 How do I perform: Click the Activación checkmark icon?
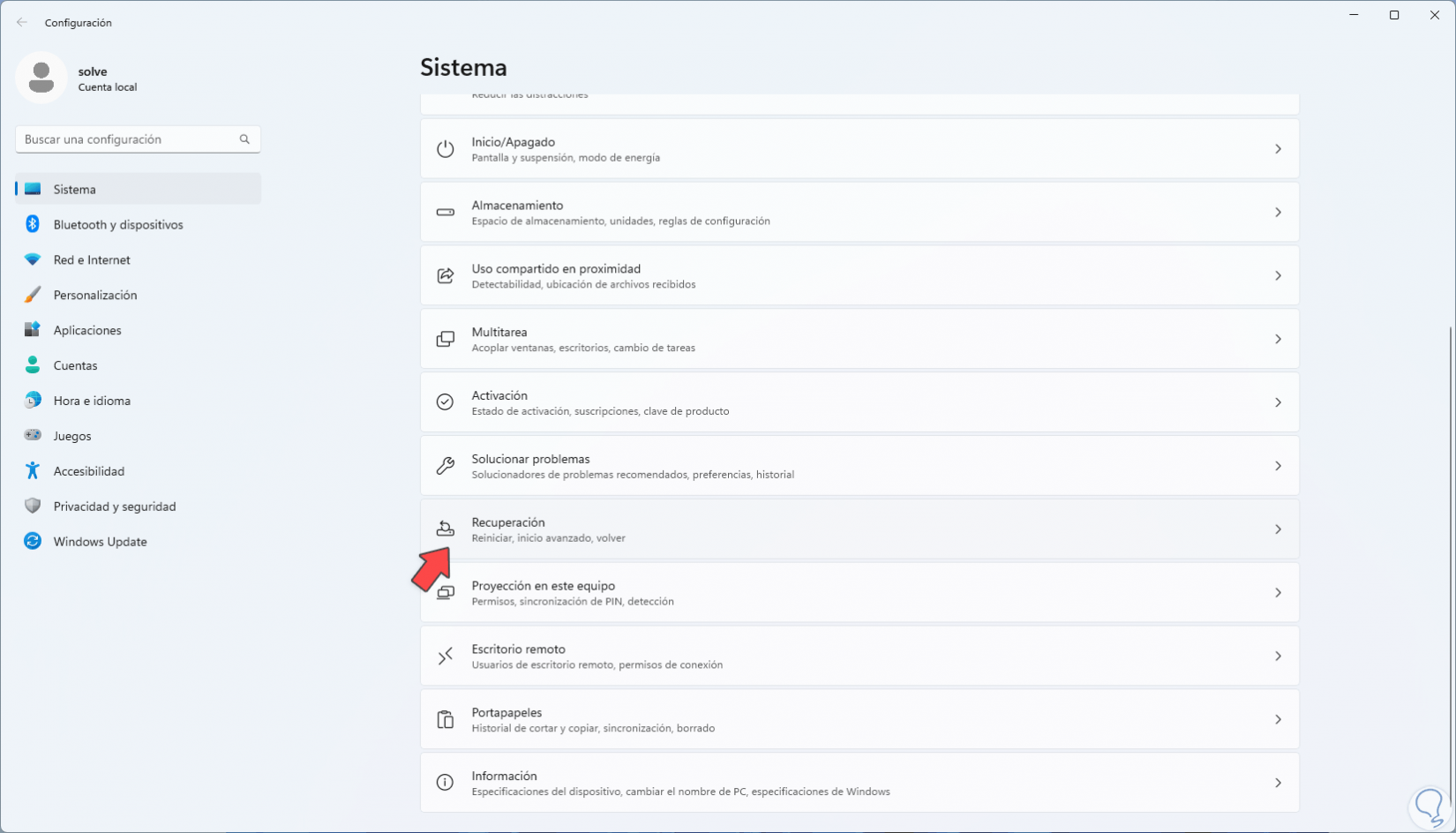tap(446, 402)
